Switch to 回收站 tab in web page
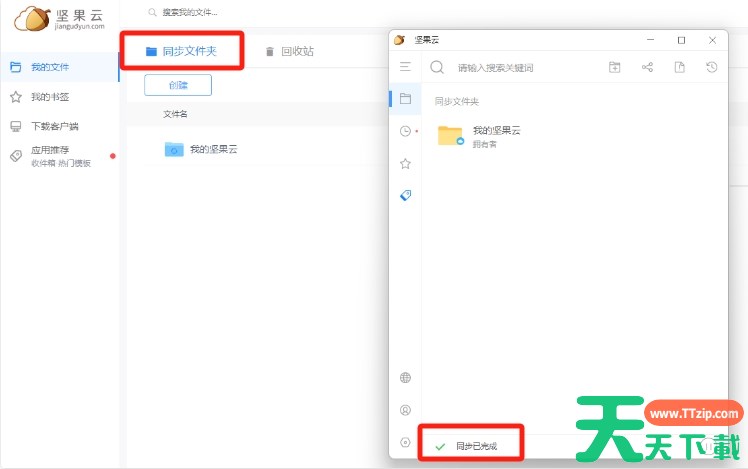 click(x=290, y=51)
